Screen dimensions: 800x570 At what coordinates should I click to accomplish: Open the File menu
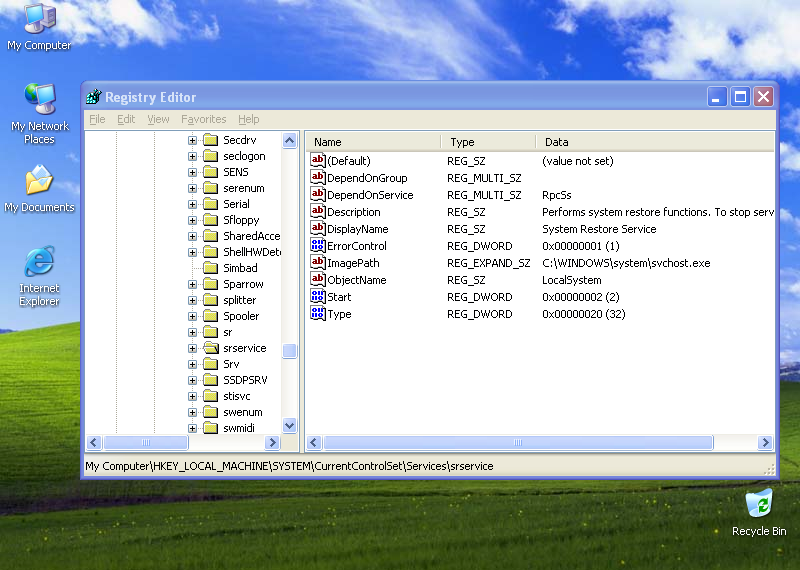[x=97, y=119]
